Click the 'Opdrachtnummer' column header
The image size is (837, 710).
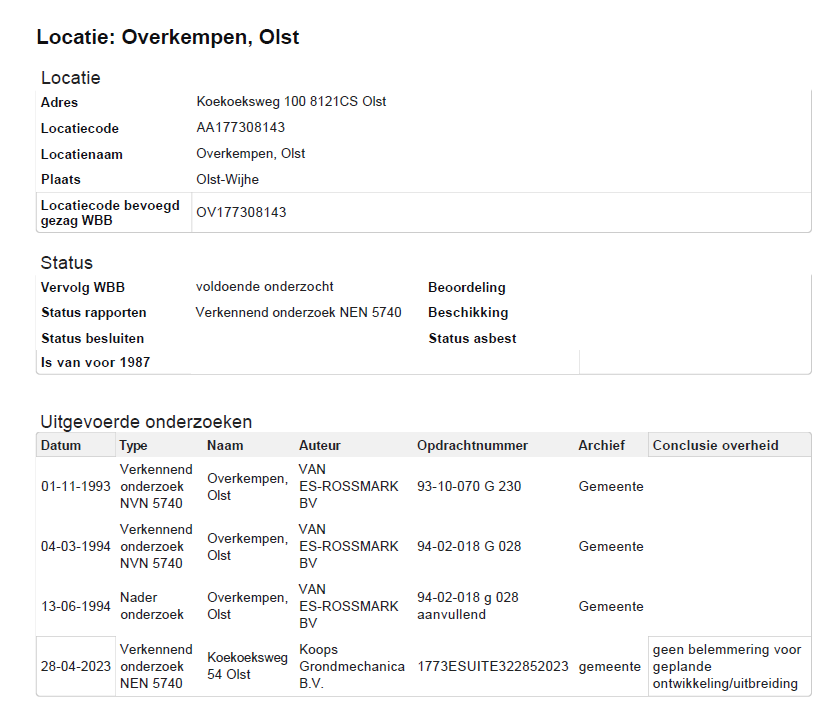[x=472, y=445]
